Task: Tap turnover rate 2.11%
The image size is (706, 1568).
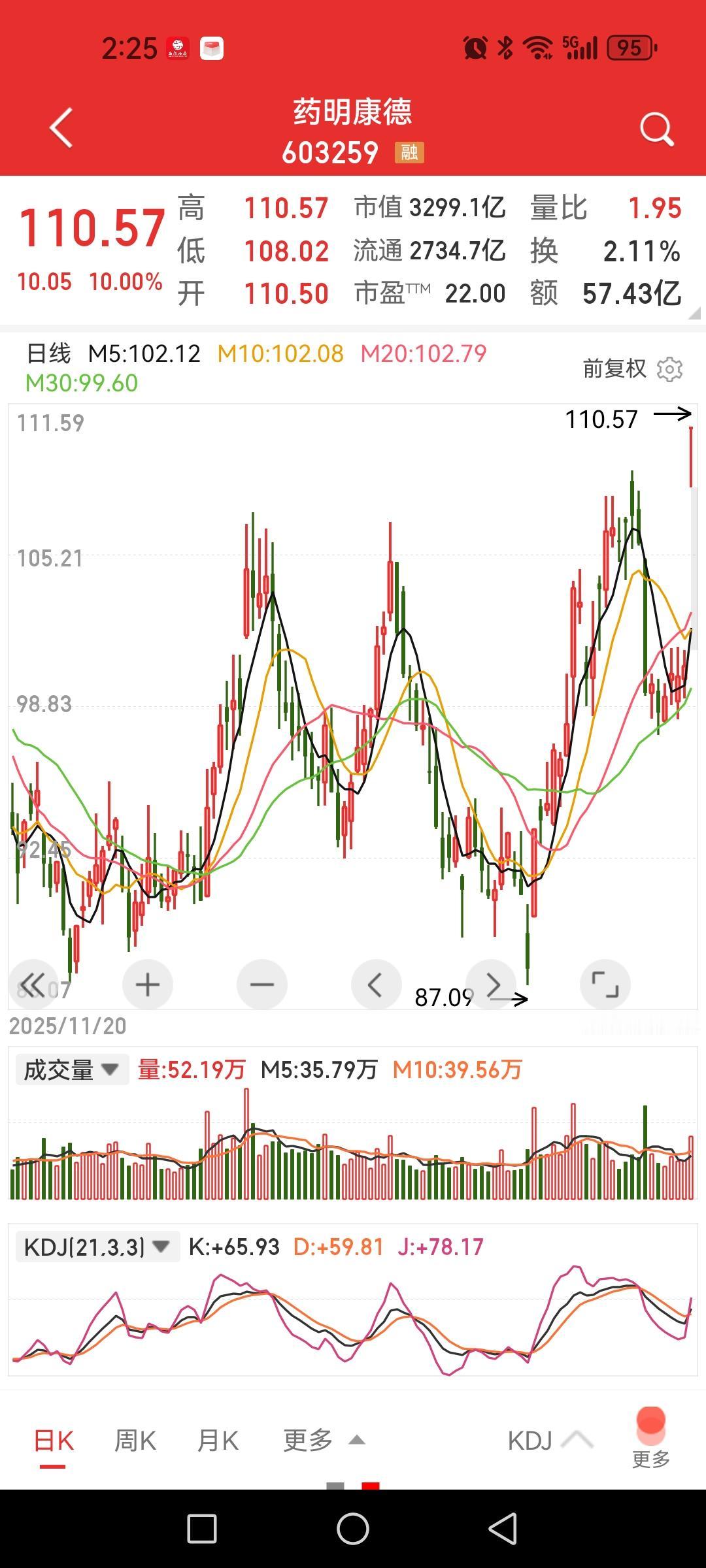Action: (x=642, y=252)
